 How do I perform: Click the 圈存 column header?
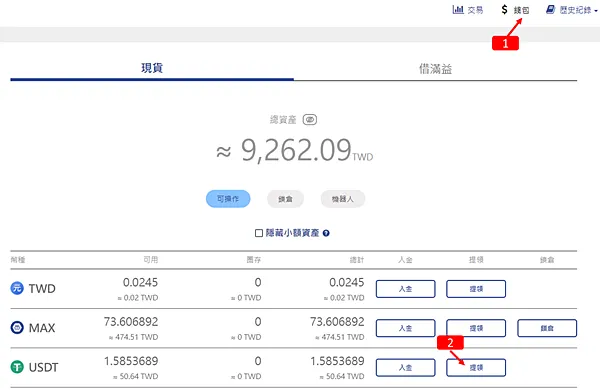click(x=254, y=260)
